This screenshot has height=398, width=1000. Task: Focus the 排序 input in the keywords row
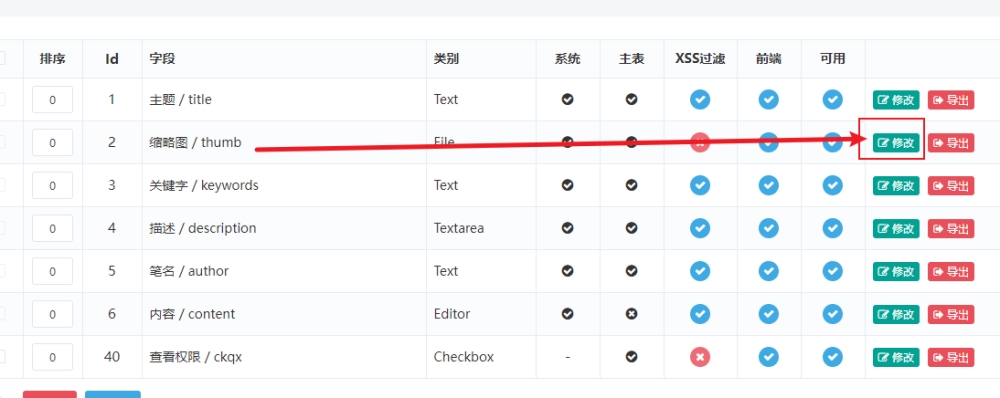click(52, 185)
